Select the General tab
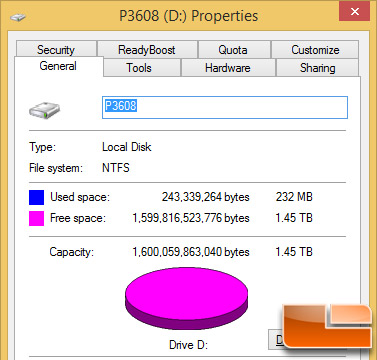 (58, 66)
